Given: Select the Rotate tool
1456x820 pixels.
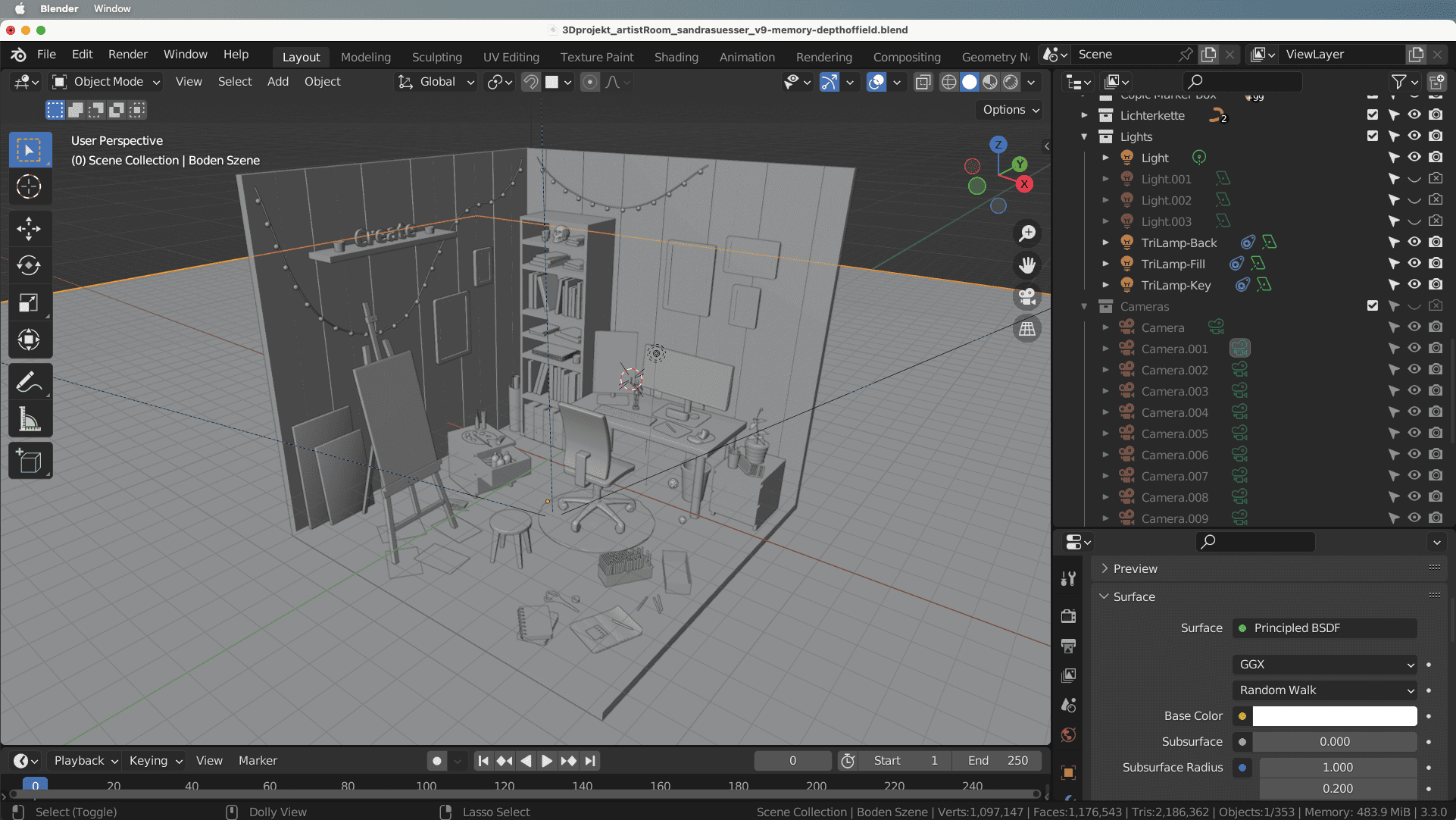Looking at the screenshot, I should 29,265.
